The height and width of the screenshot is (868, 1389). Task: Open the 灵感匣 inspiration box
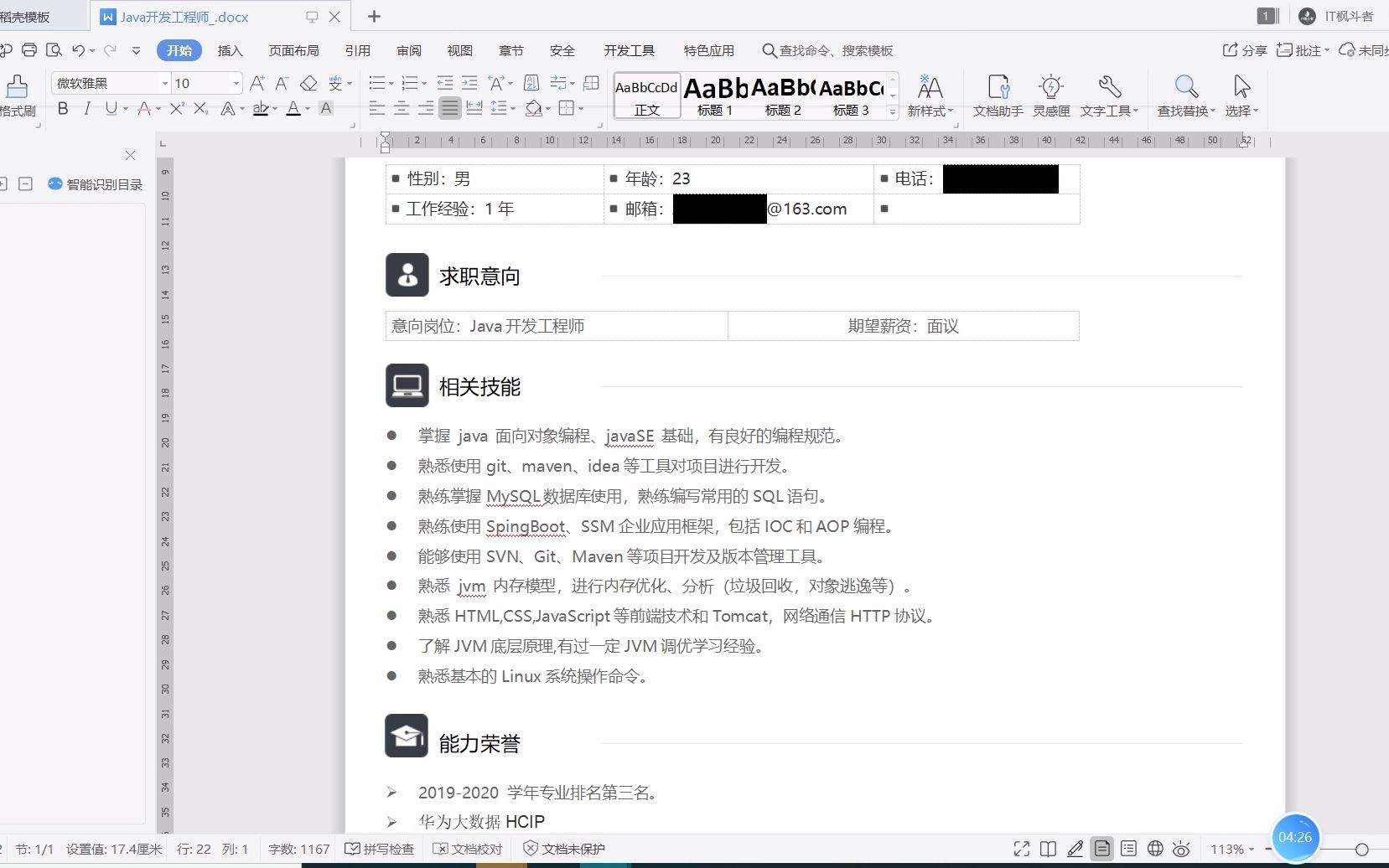pos(1050,95)
